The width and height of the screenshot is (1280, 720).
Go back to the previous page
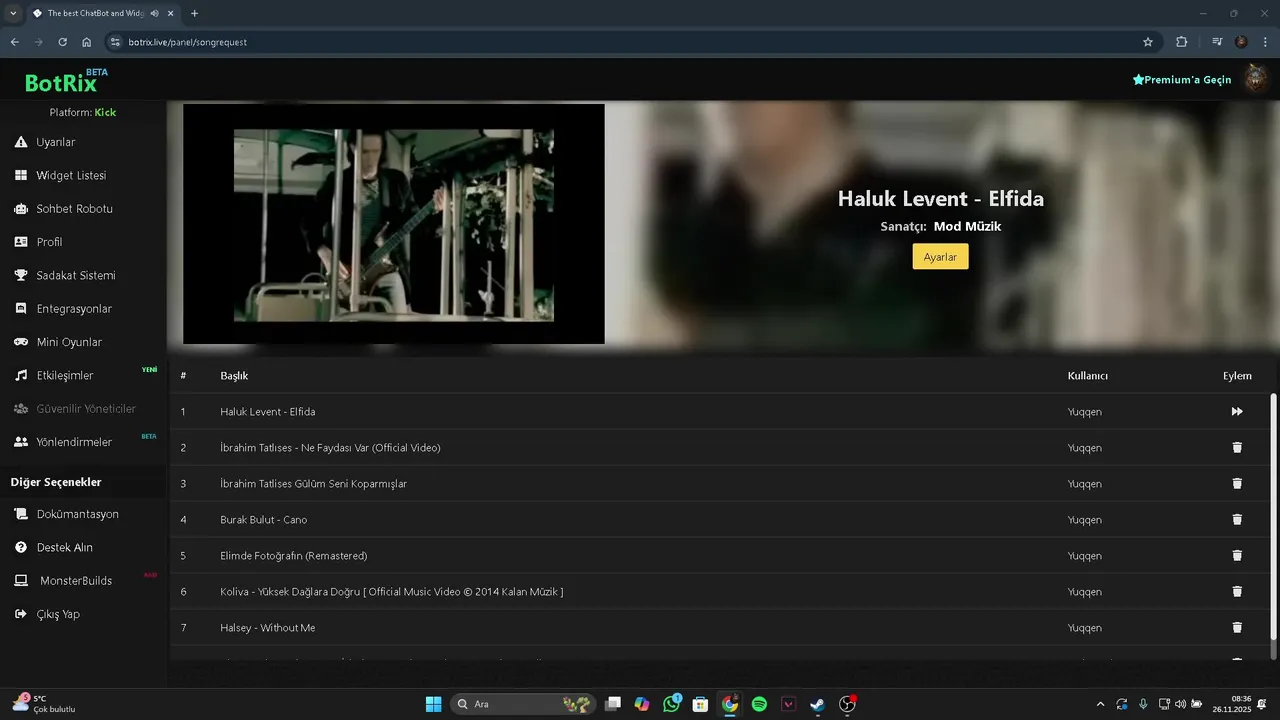(x=14, y=42)
